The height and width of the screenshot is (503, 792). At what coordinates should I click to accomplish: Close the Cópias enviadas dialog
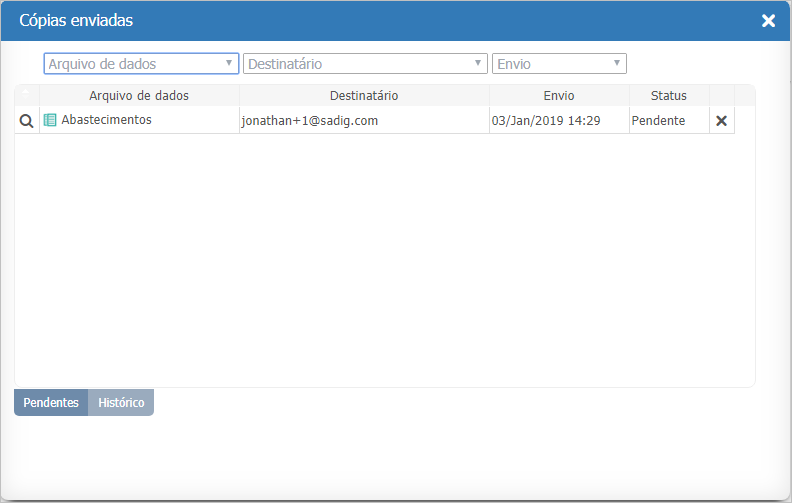point(768,21)
